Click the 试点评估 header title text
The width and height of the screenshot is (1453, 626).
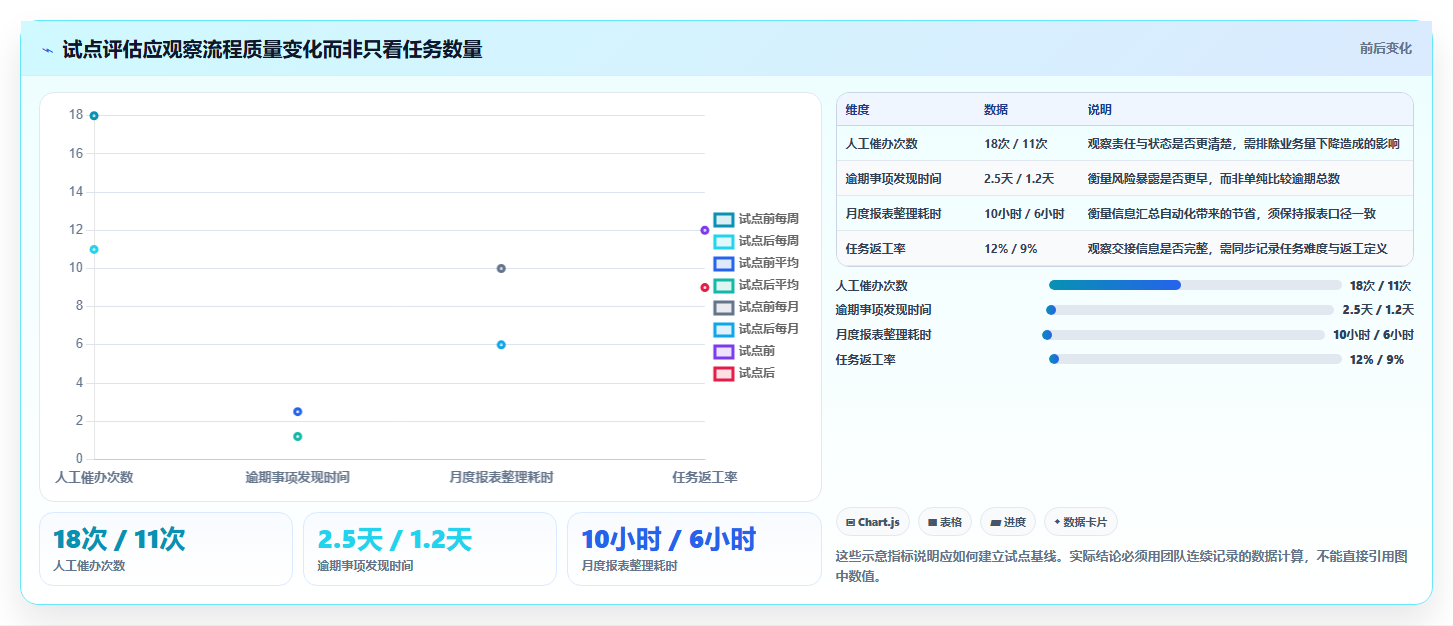pos(272,49)
